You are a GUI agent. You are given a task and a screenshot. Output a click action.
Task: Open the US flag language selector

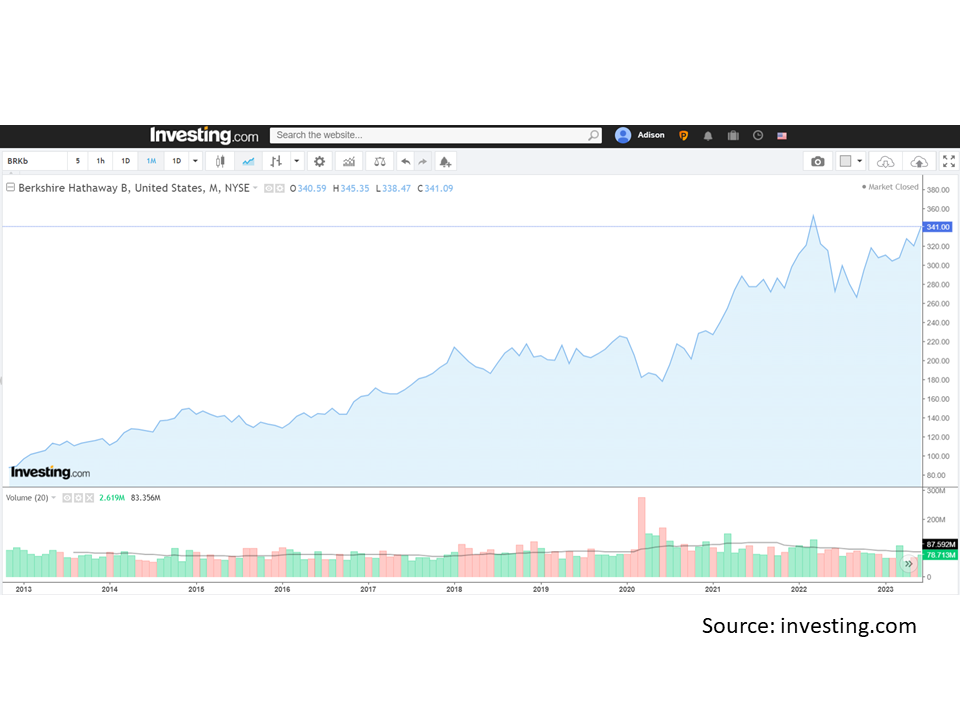pyautogui.click(x=782, y=136)
